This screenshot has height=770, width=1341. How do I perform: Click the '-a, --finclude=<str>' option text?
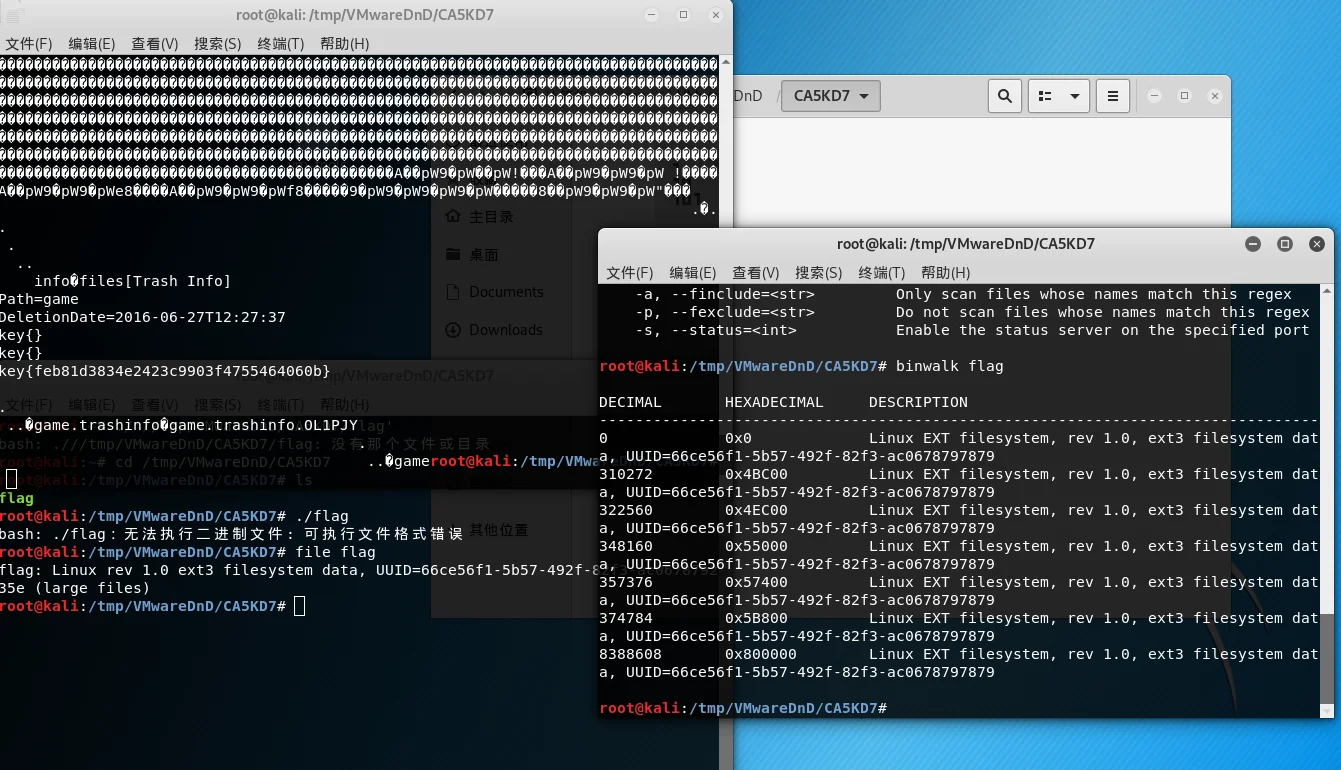(725, 294)
